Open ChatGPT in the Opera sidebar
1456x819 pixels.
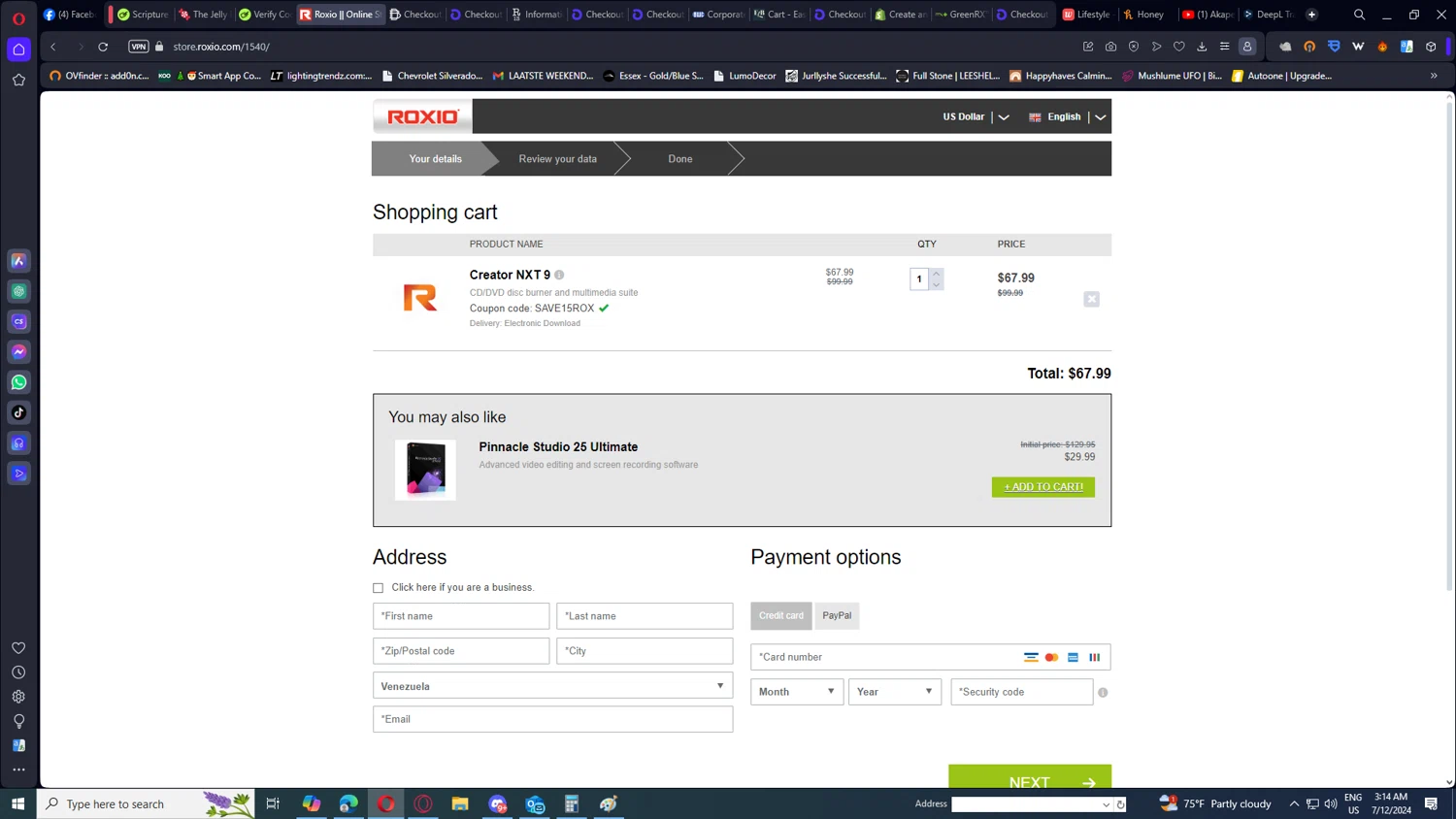(x=18, y=291)
